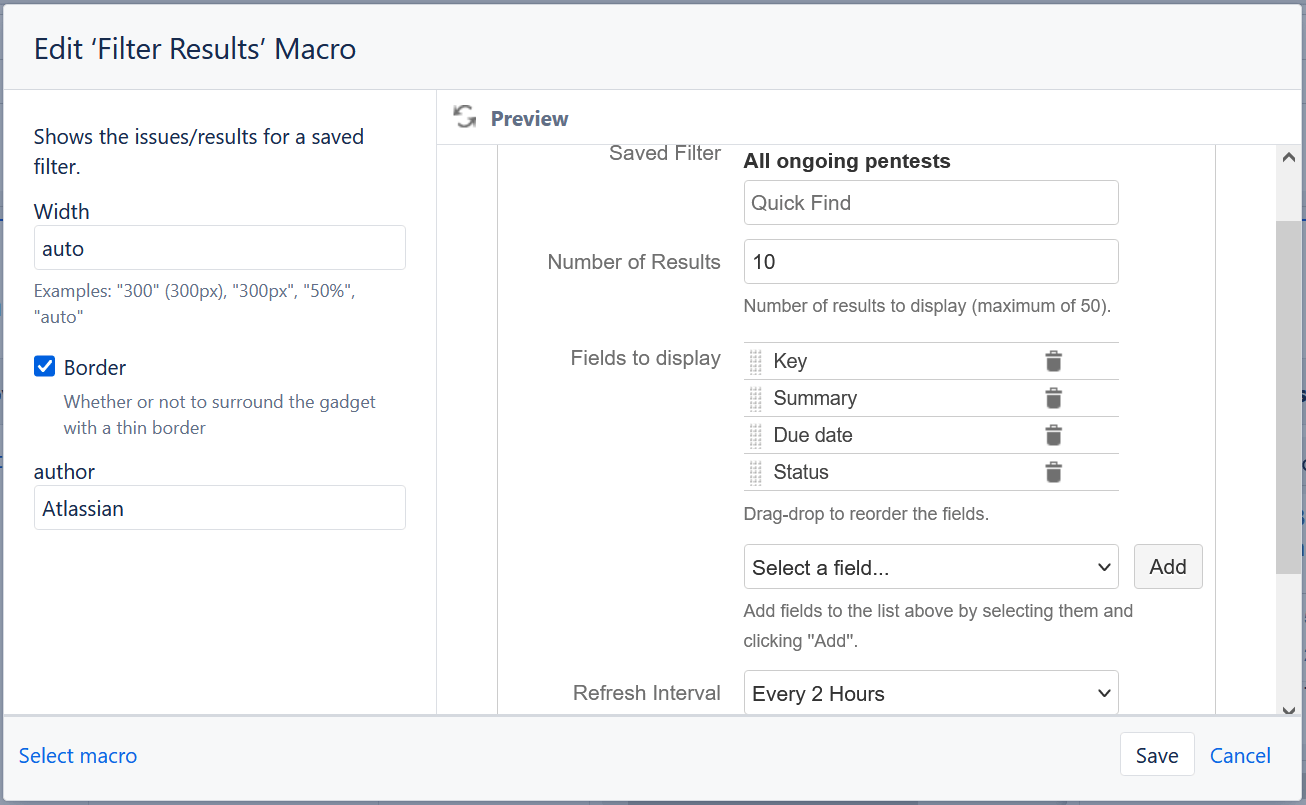Click the trash icon next to Due date
1306x805 pixels.
[1053, 435]
